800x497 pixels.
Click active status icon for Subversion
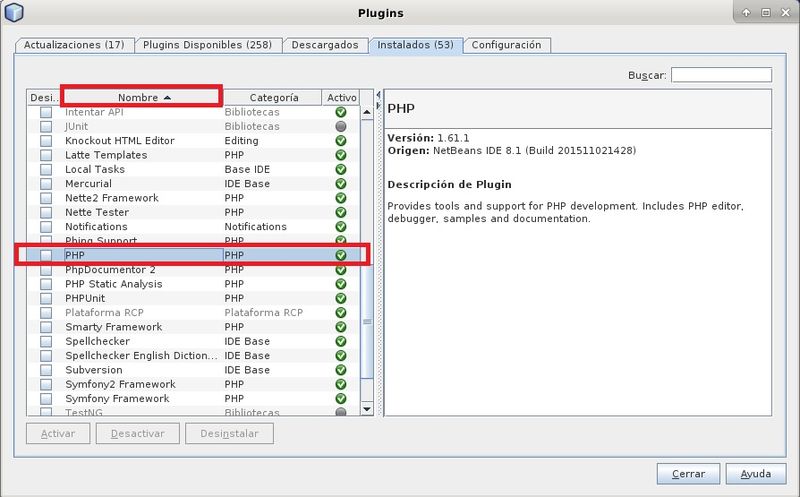click(x=341, y=370)
